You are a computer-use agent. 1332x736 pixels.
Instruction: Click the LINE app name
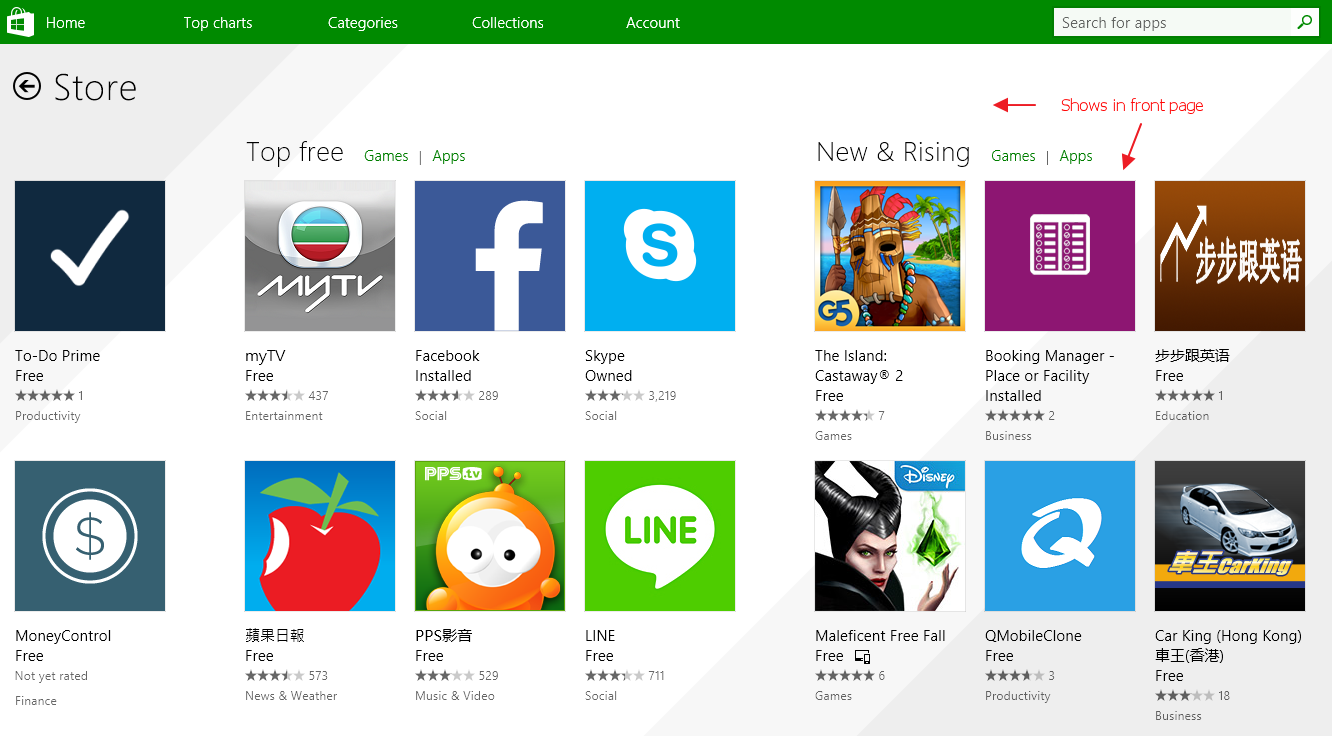(x=600, y=636)
